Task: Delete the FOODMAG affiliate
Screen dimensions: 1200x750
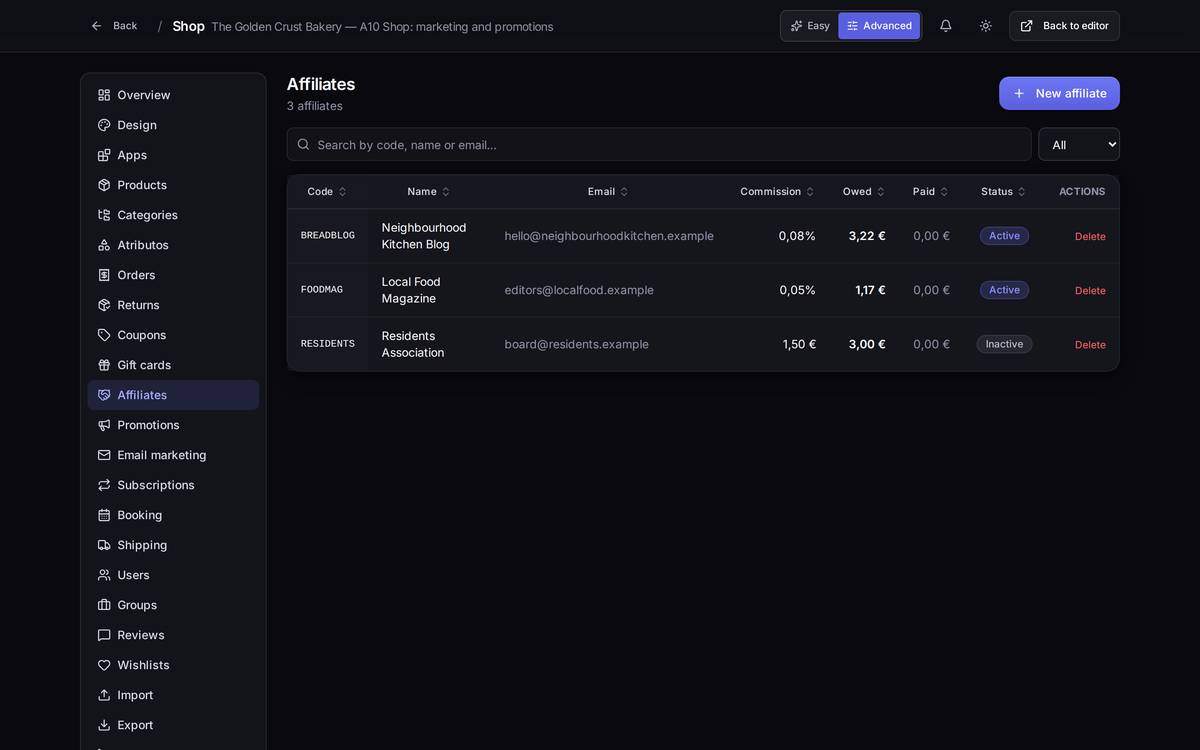Action: [x=1090, y=291]
